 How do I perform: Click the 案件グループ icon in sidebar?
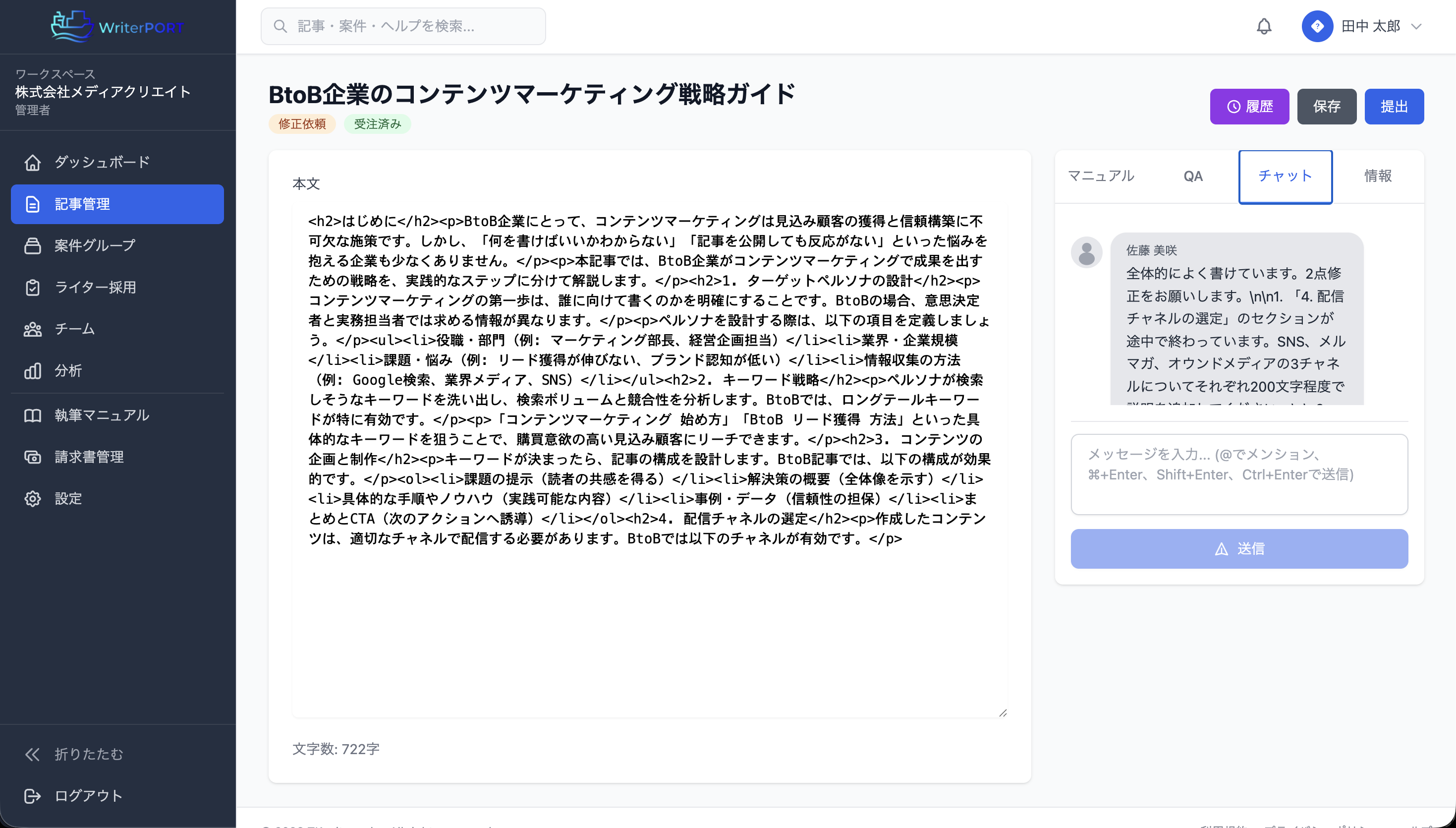point(33,245)
